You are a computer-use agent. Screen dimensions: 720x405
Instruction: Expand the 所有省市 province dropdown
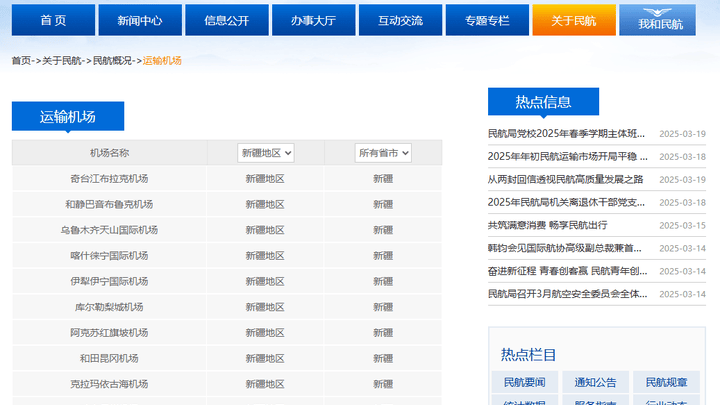(383, 153)
